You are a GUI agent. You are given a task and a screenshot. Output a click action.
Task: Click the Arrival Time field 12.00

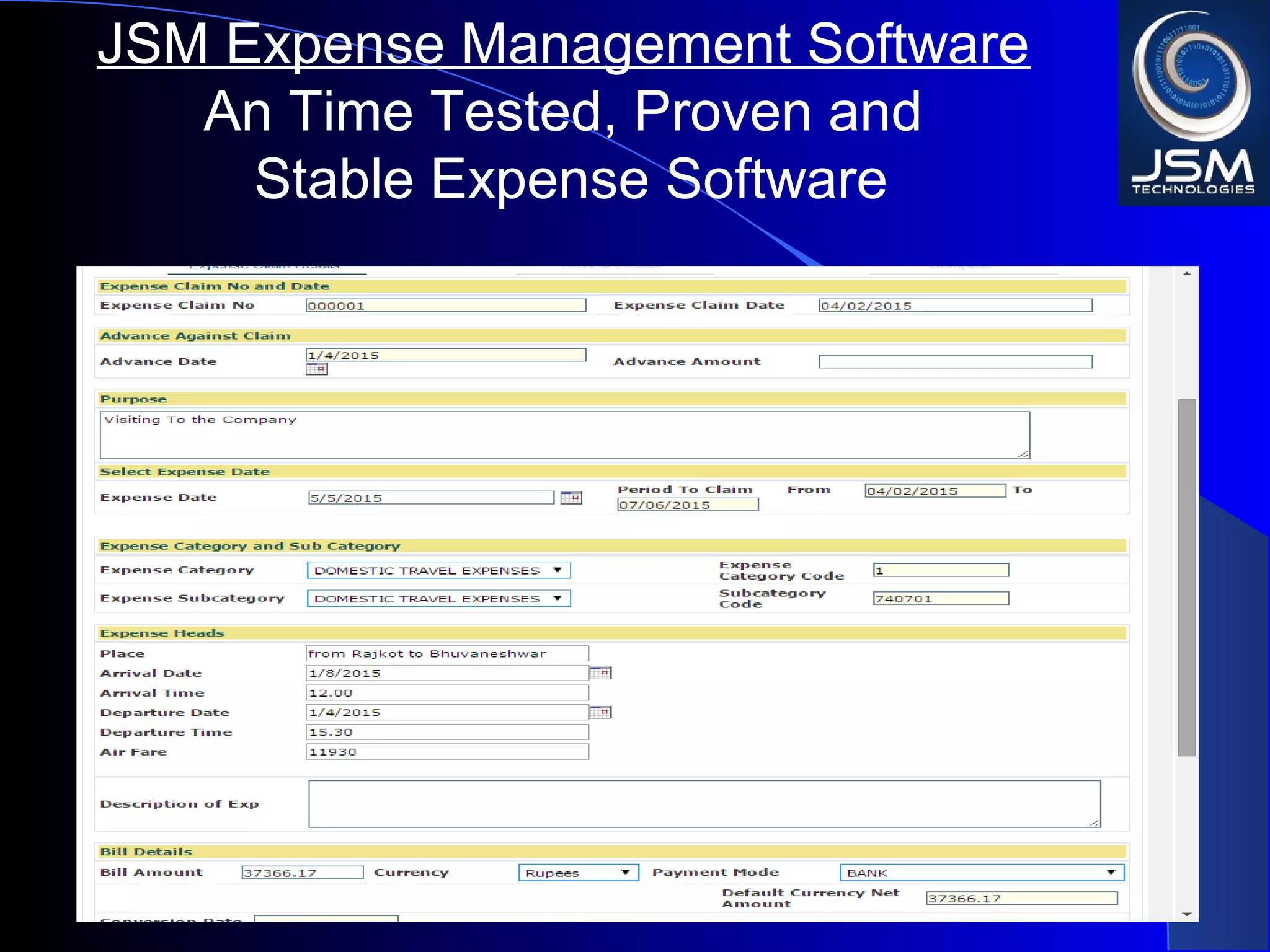[447, 693]
